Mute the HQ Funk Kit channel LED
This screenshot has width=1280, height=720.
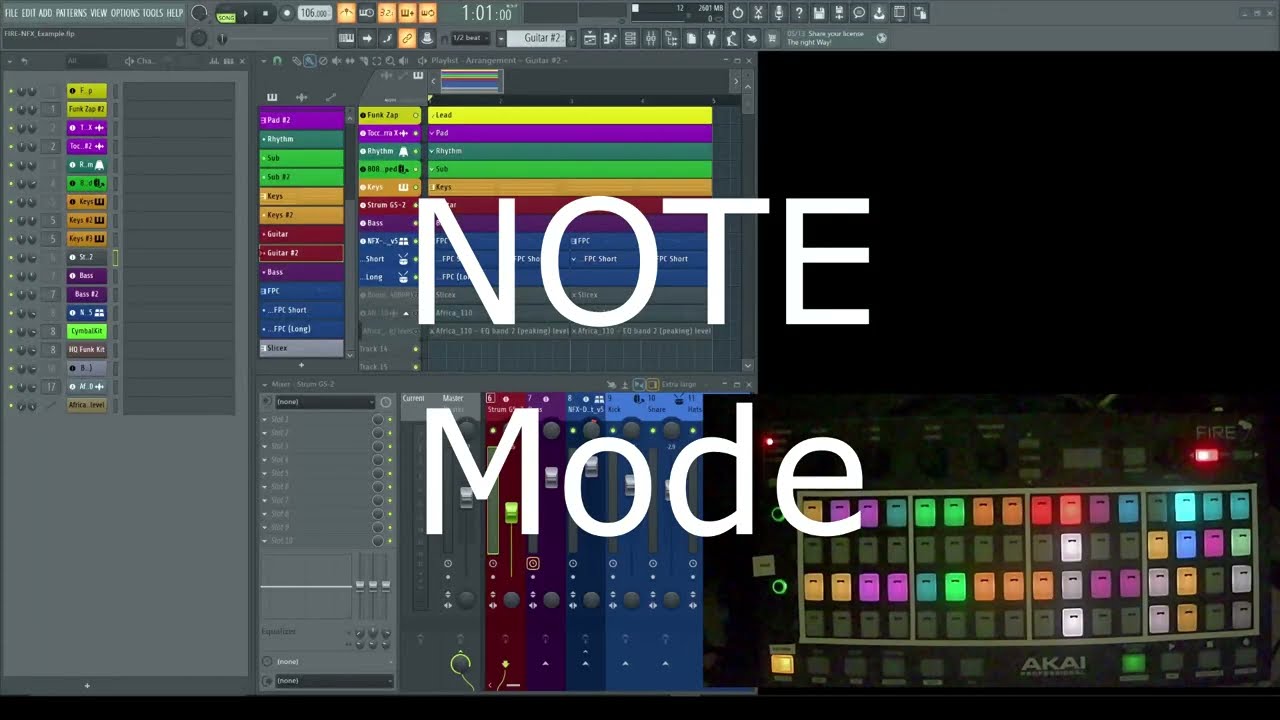pyautogui.click(x=11, y=350)
